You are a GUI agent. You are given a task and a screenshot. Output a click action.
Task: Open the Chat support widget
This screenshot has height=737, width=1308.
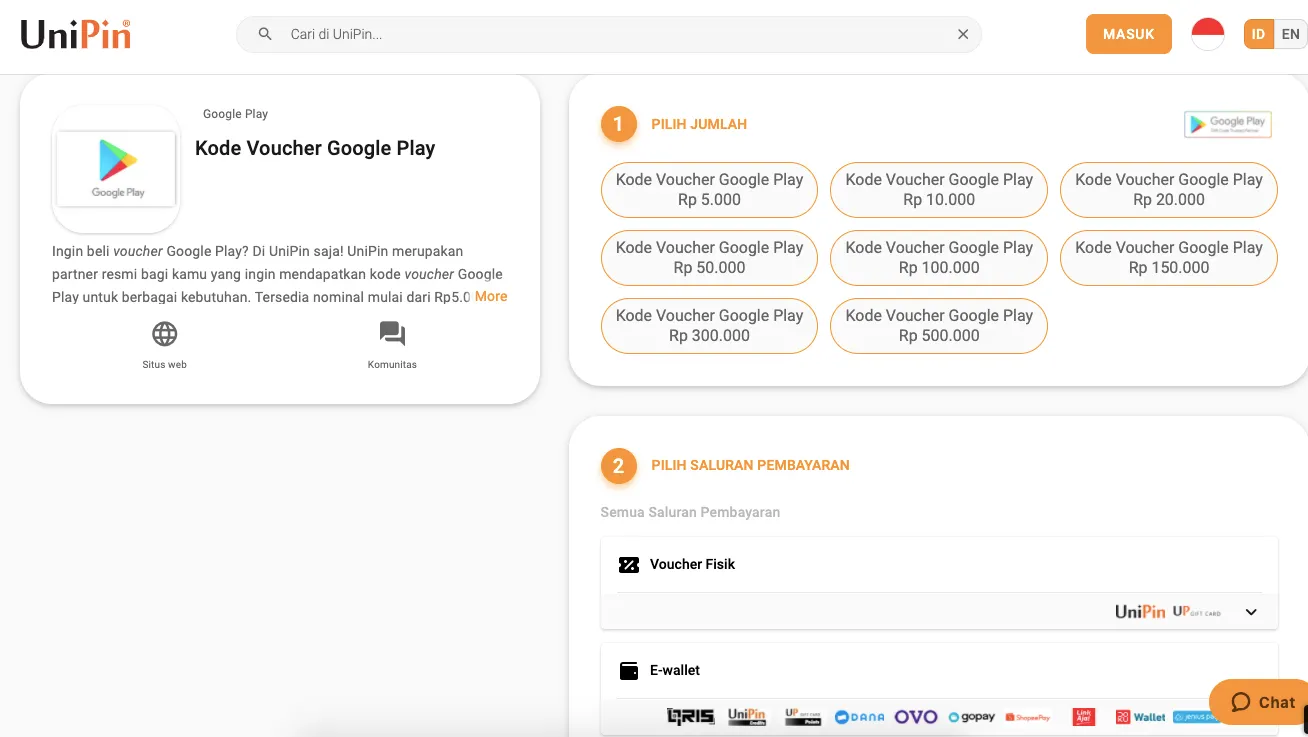[x=1262, y=702]
